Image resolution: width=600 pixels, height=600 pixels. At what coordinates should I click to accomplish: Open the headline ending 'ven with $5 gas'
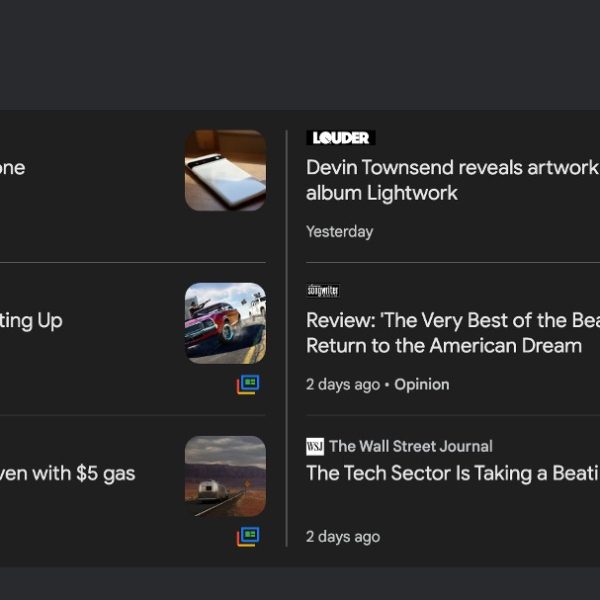click(68, 473)
